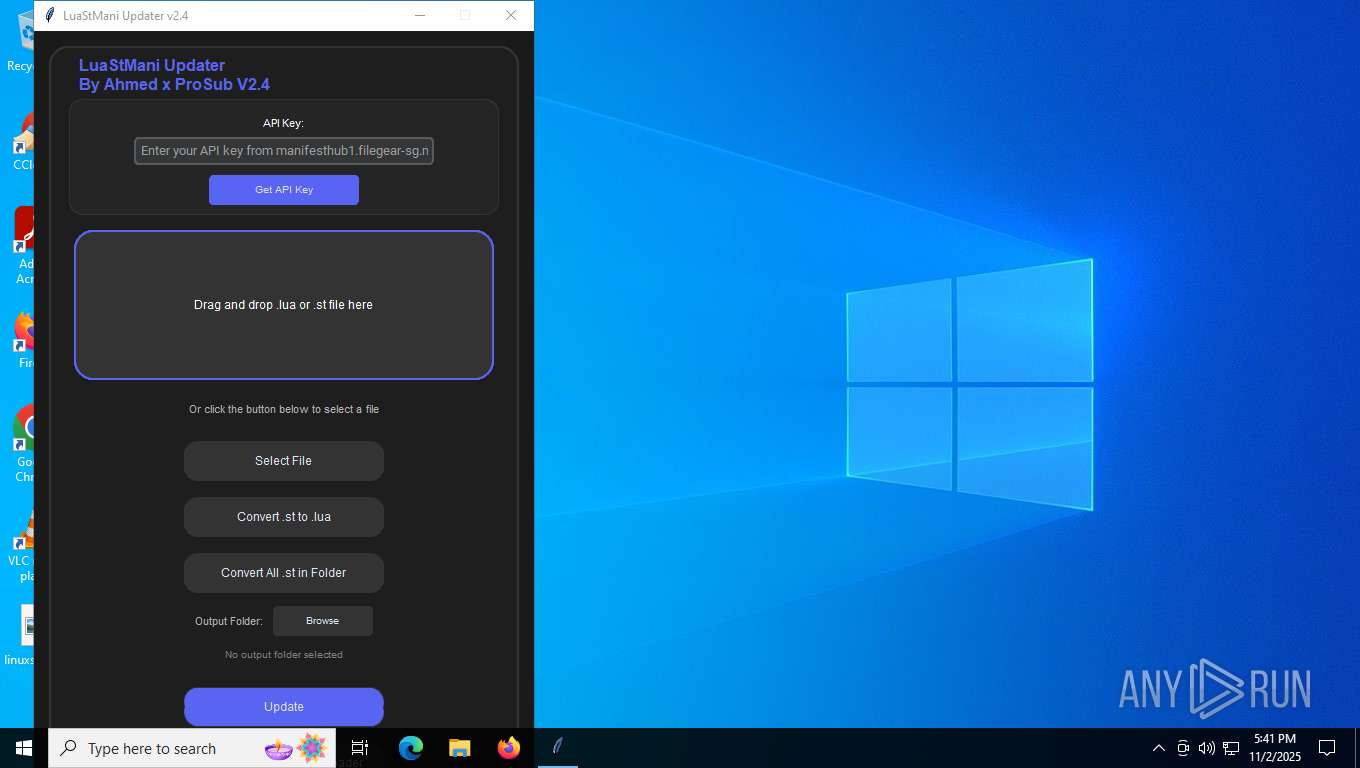
Task: Open Task View on the taskbar
Action: point(360,748)
